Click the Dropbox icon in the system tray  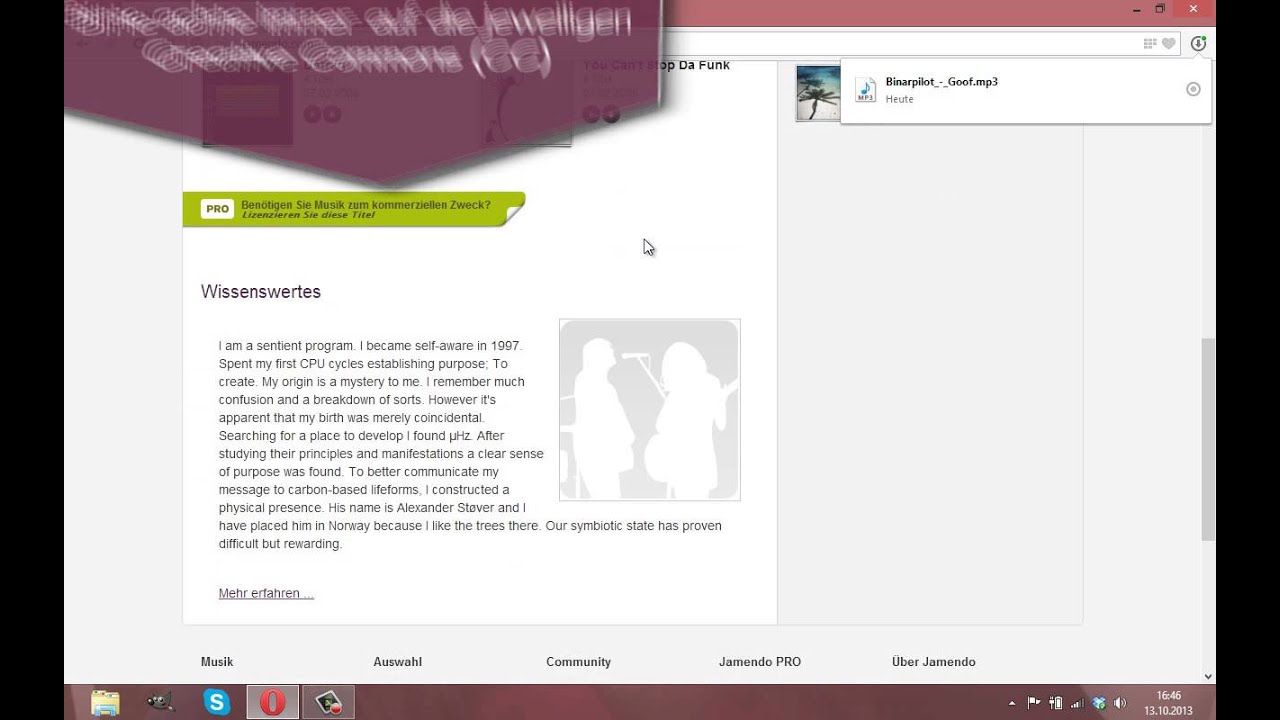coord(1099,703)
